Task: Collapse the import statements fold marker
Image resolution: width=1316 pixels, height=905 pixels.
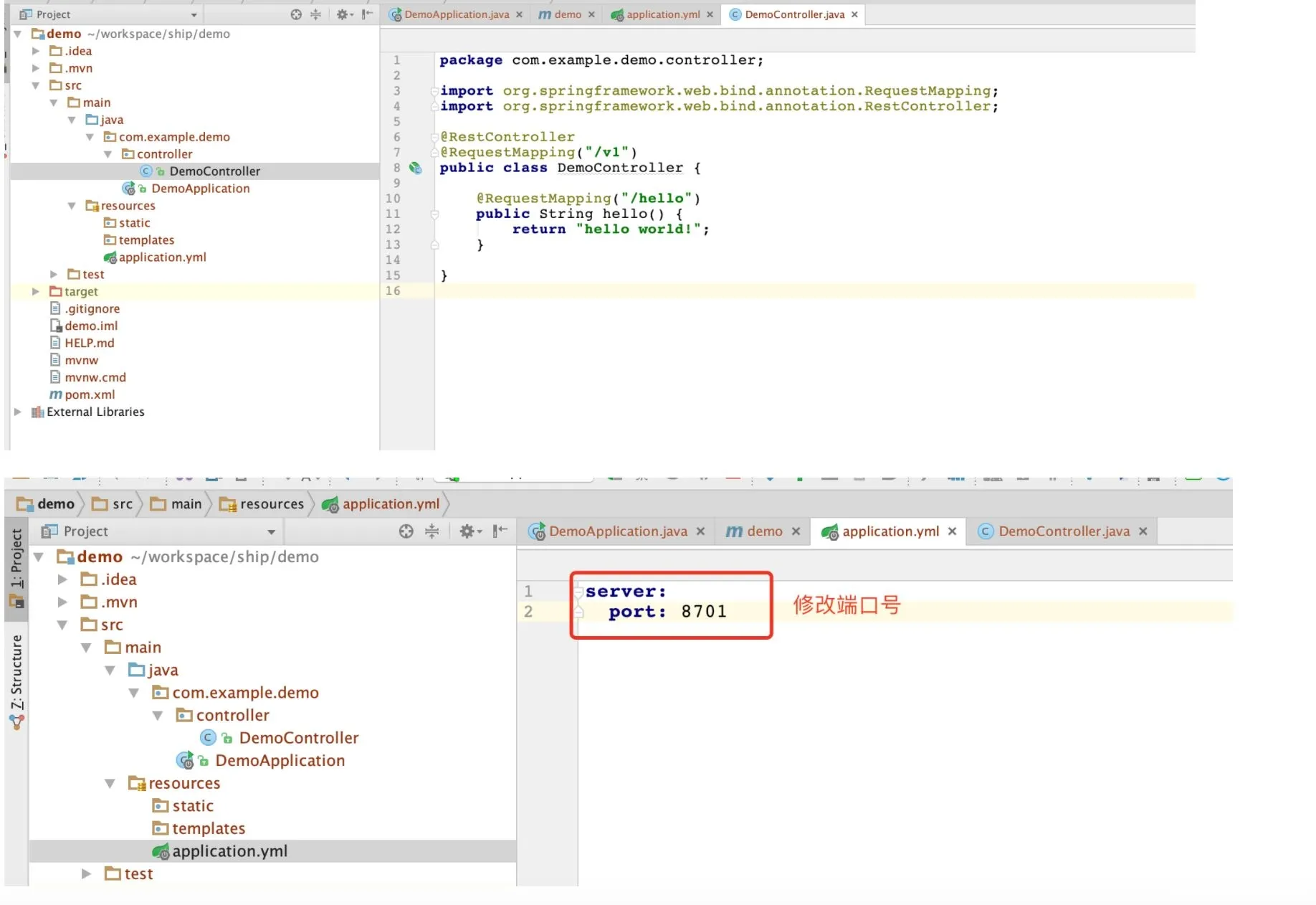Action: (435, 91)
